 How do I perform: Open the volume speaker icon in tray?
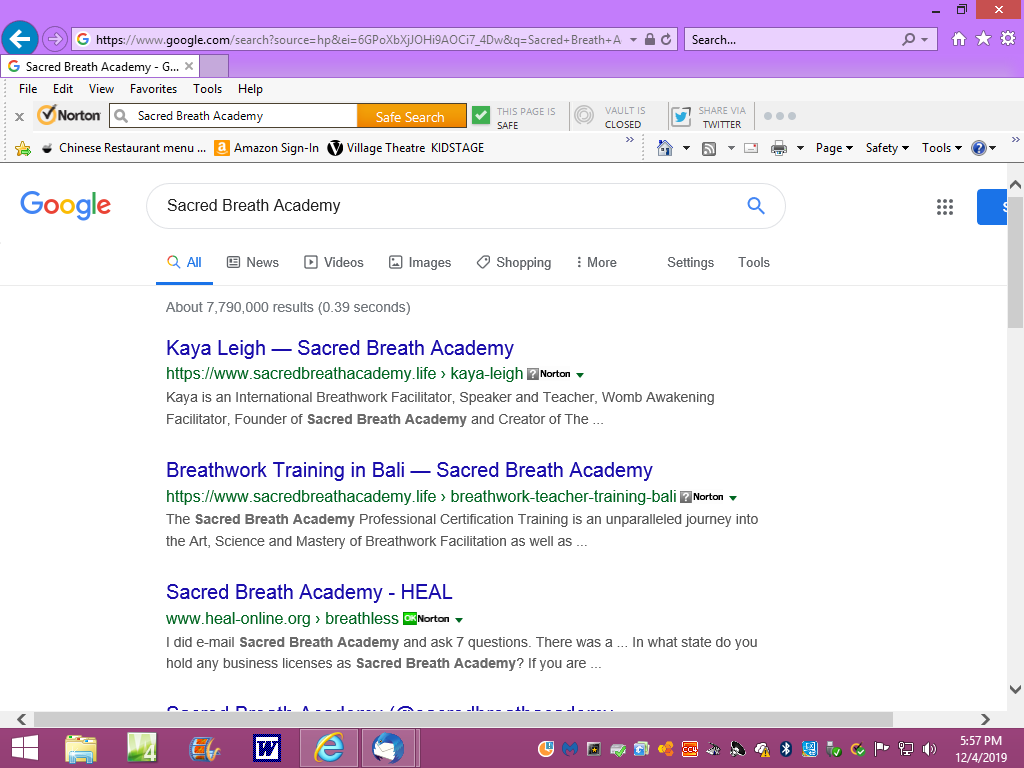pos(929,749)
